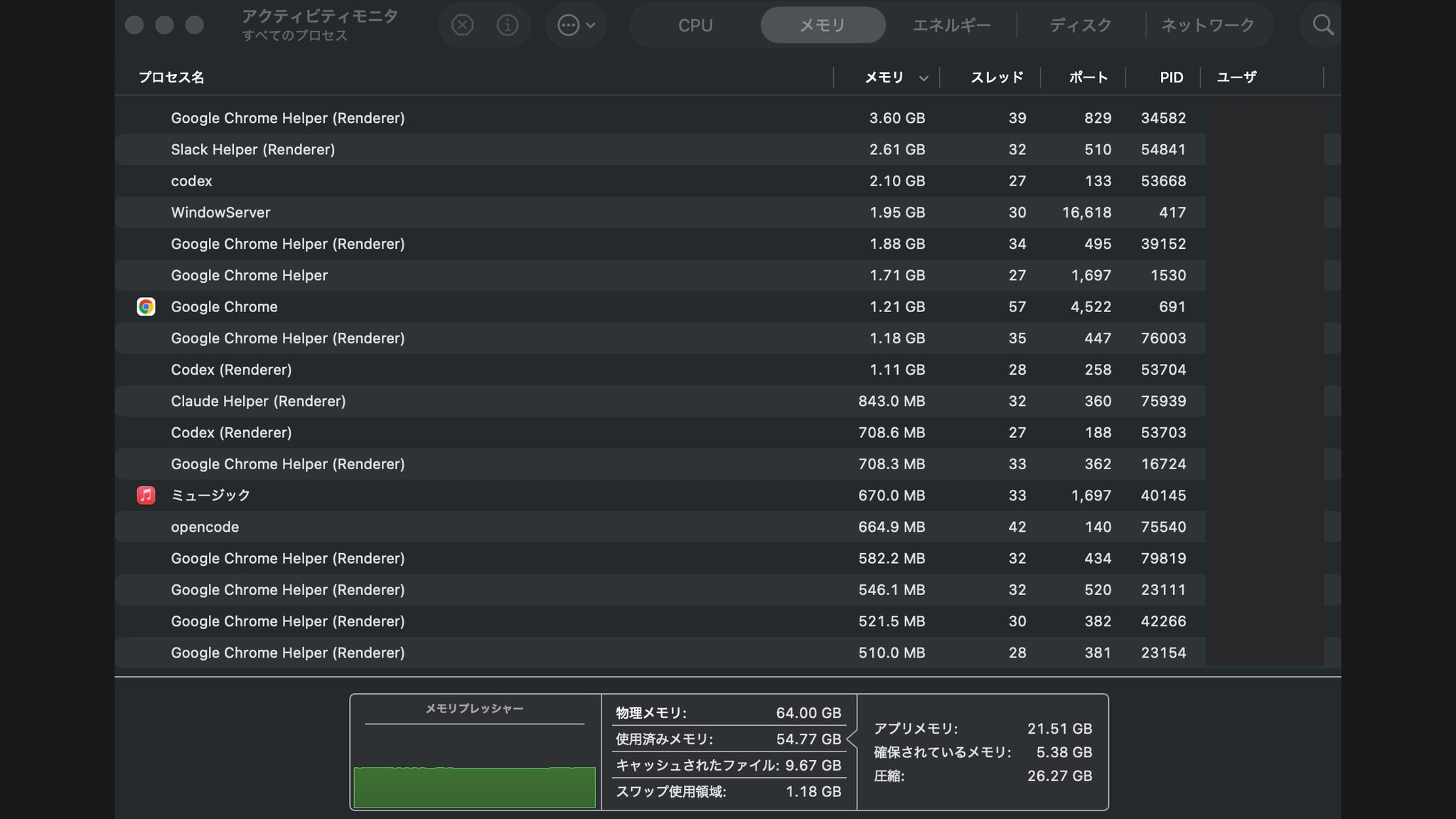Sort by ポート column header

[1088, 77]
